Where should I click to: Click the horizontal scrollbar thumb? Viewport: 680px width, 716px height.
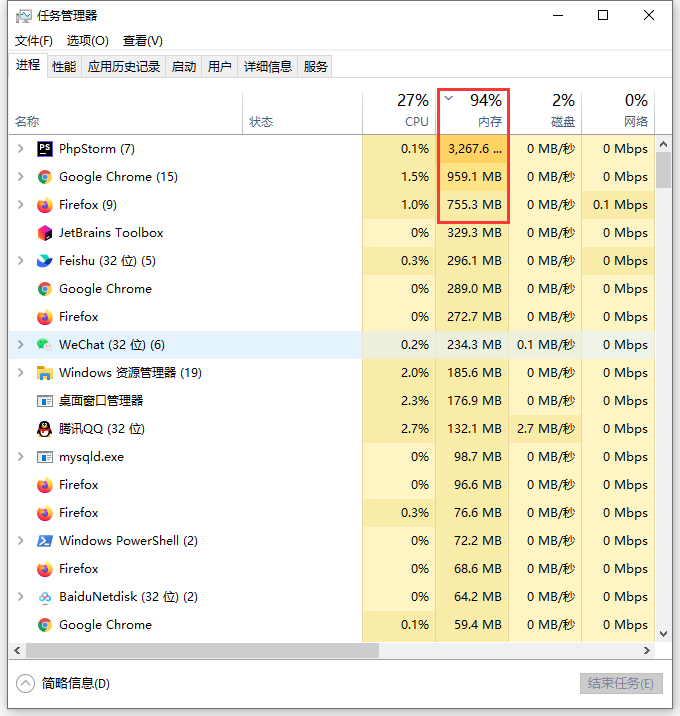[202, 650]
